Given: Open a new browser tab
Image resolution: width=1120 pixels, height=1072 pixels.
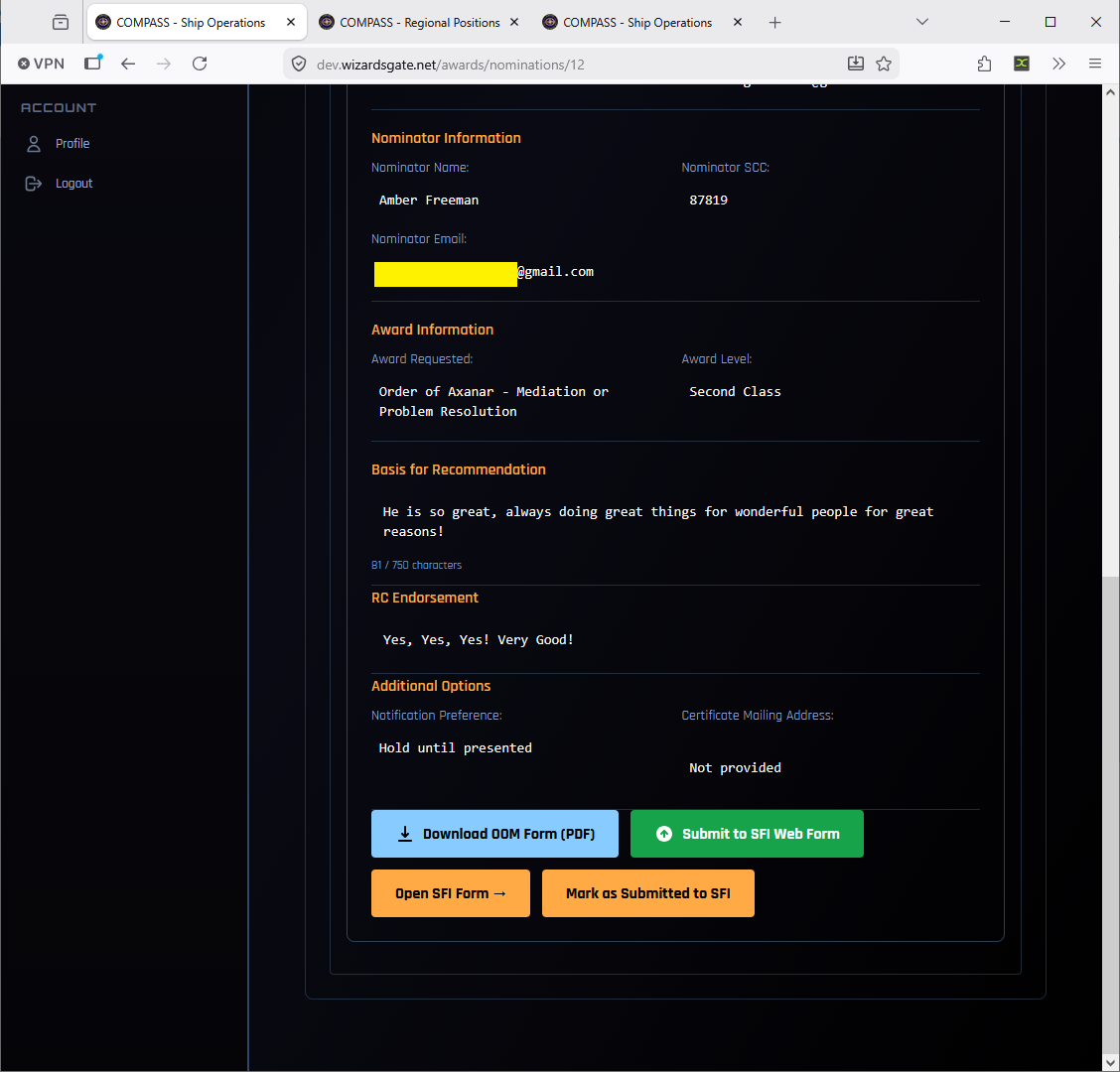Looking at the screenshot, I should 775,23.
